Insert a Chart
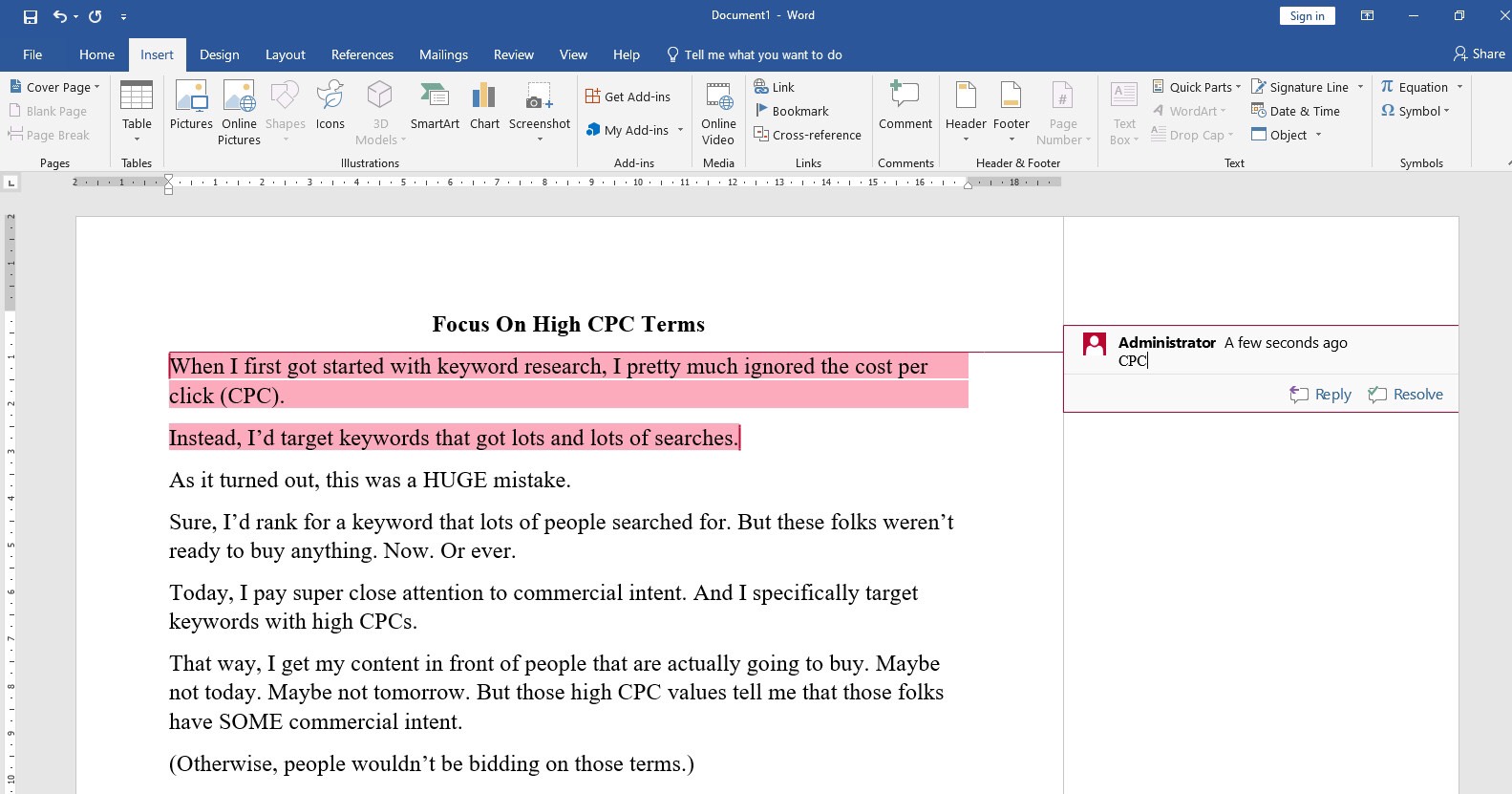This screenshot has height=794, width=1512. pos(484,105)
